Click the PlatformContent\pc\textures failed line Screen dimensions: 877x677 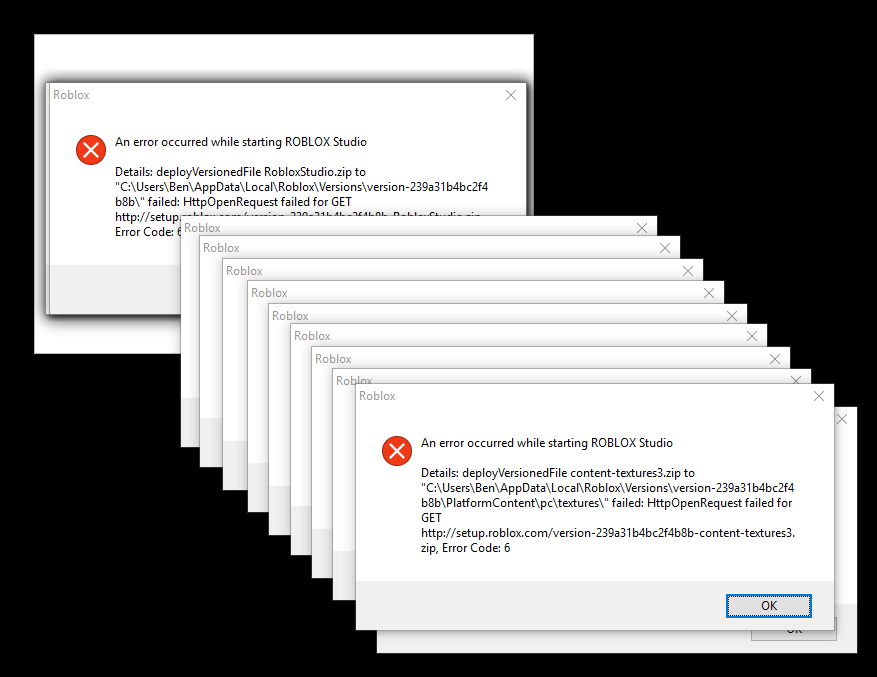tap(607, 503)
